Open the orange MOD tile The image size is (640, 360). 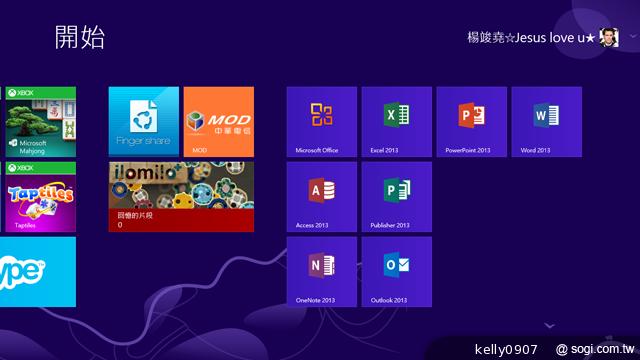[x=219, y=122]
